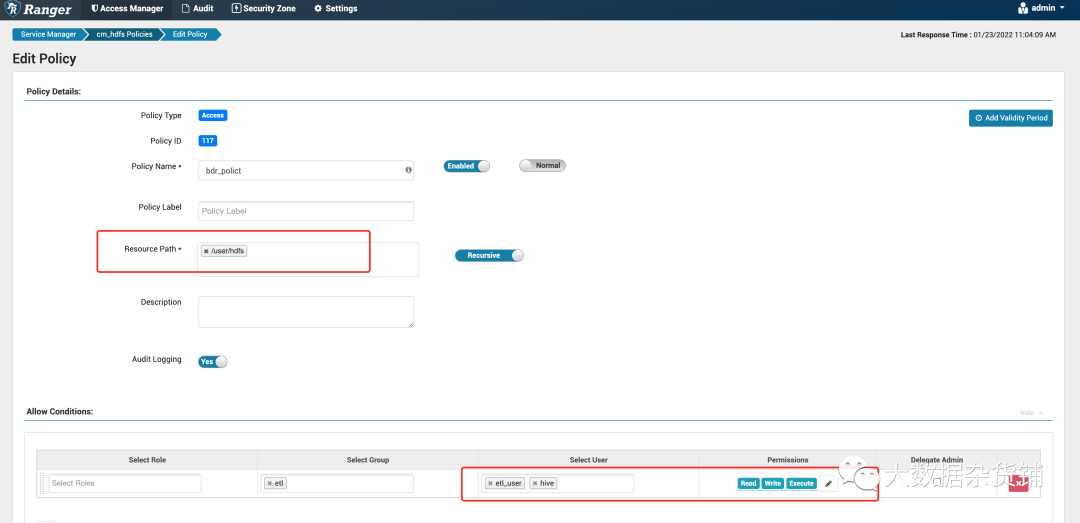This screenshot has height=523, width=1080.
Task: Toggle the Normal override switch
Action: coord(542,166)
